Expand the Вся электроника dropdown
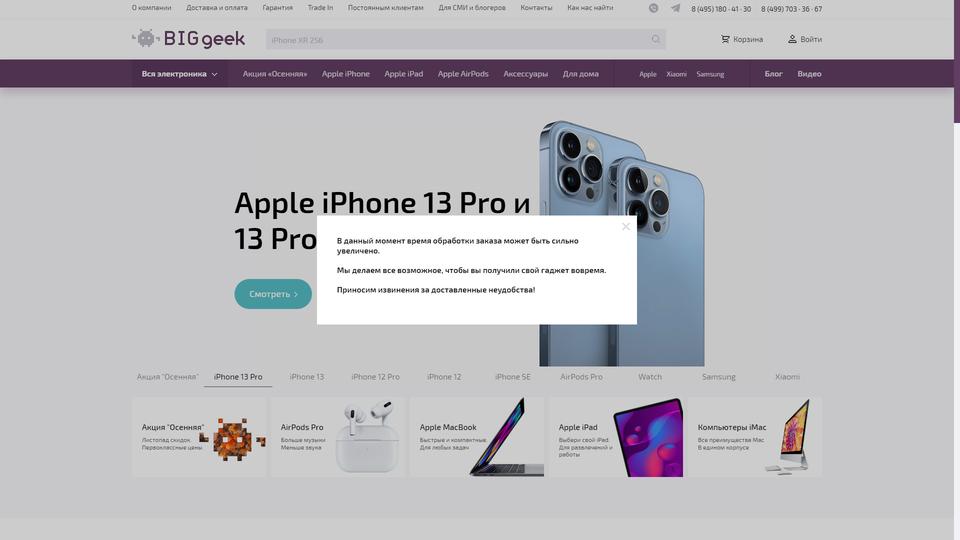The height and width of the screenshot is (540, 960). [x=179, y=73]
